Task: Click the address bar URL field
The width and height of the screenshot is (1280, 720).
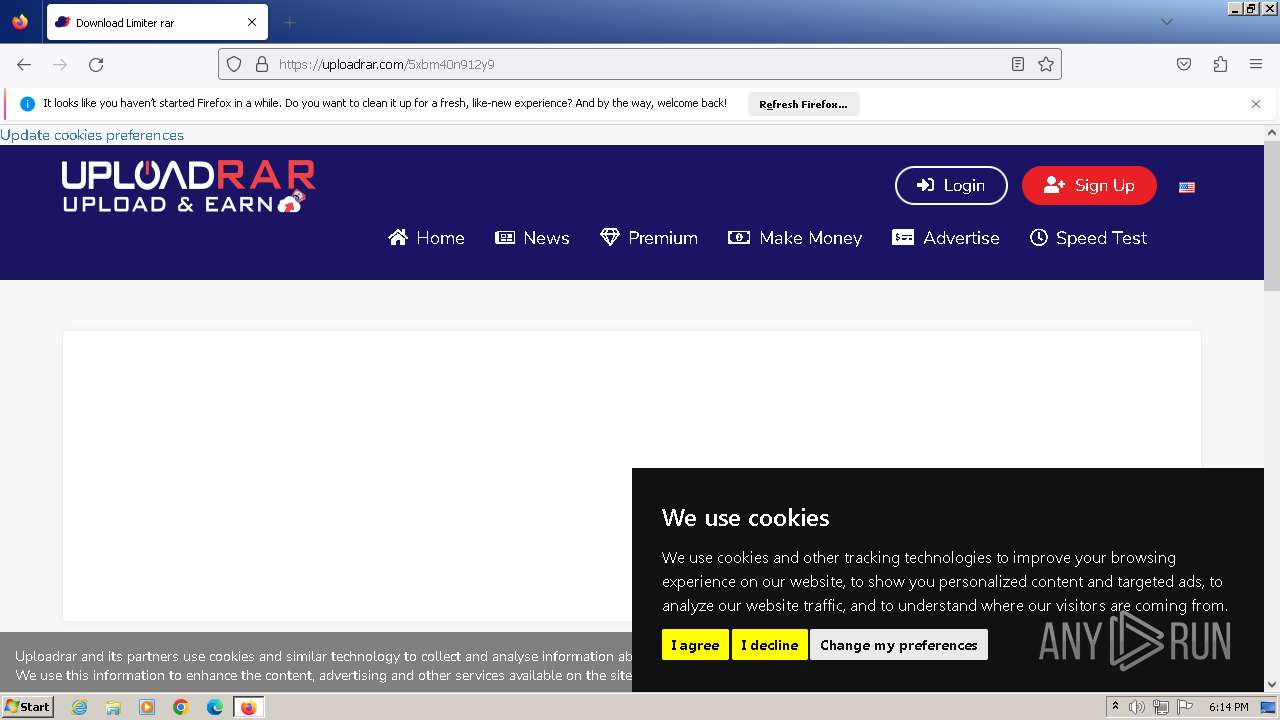Action: tap(640, 64)
